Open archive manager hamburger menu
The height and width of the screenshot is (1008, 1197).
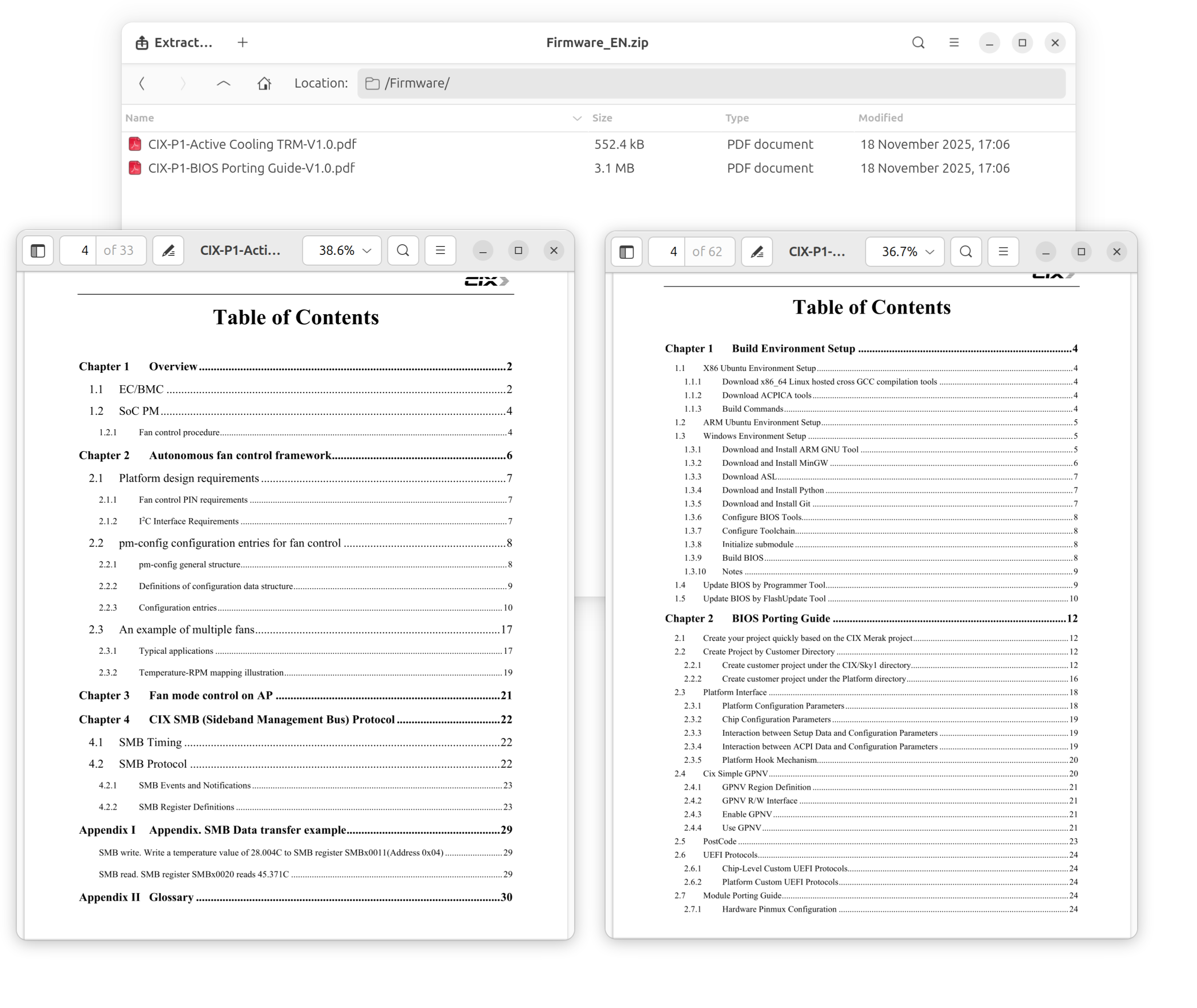point(953,43)
